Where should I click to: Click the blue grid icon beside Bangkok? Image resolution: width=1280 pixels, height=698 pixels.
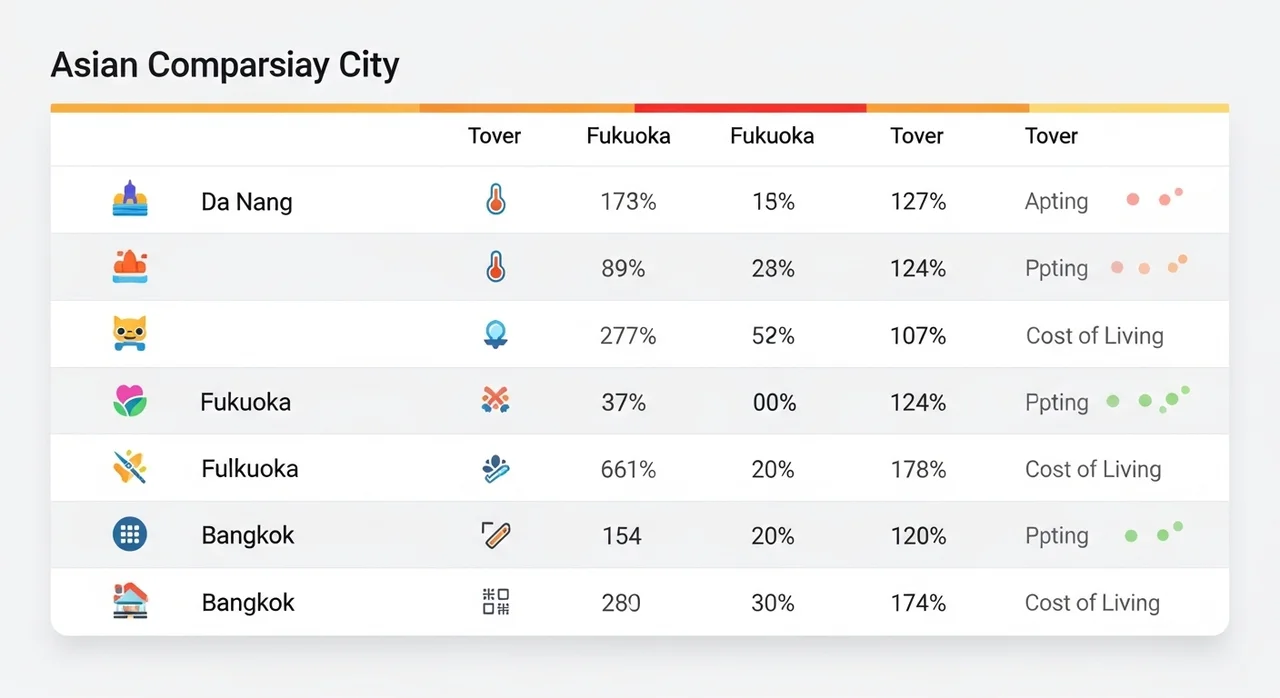point(130,535)
